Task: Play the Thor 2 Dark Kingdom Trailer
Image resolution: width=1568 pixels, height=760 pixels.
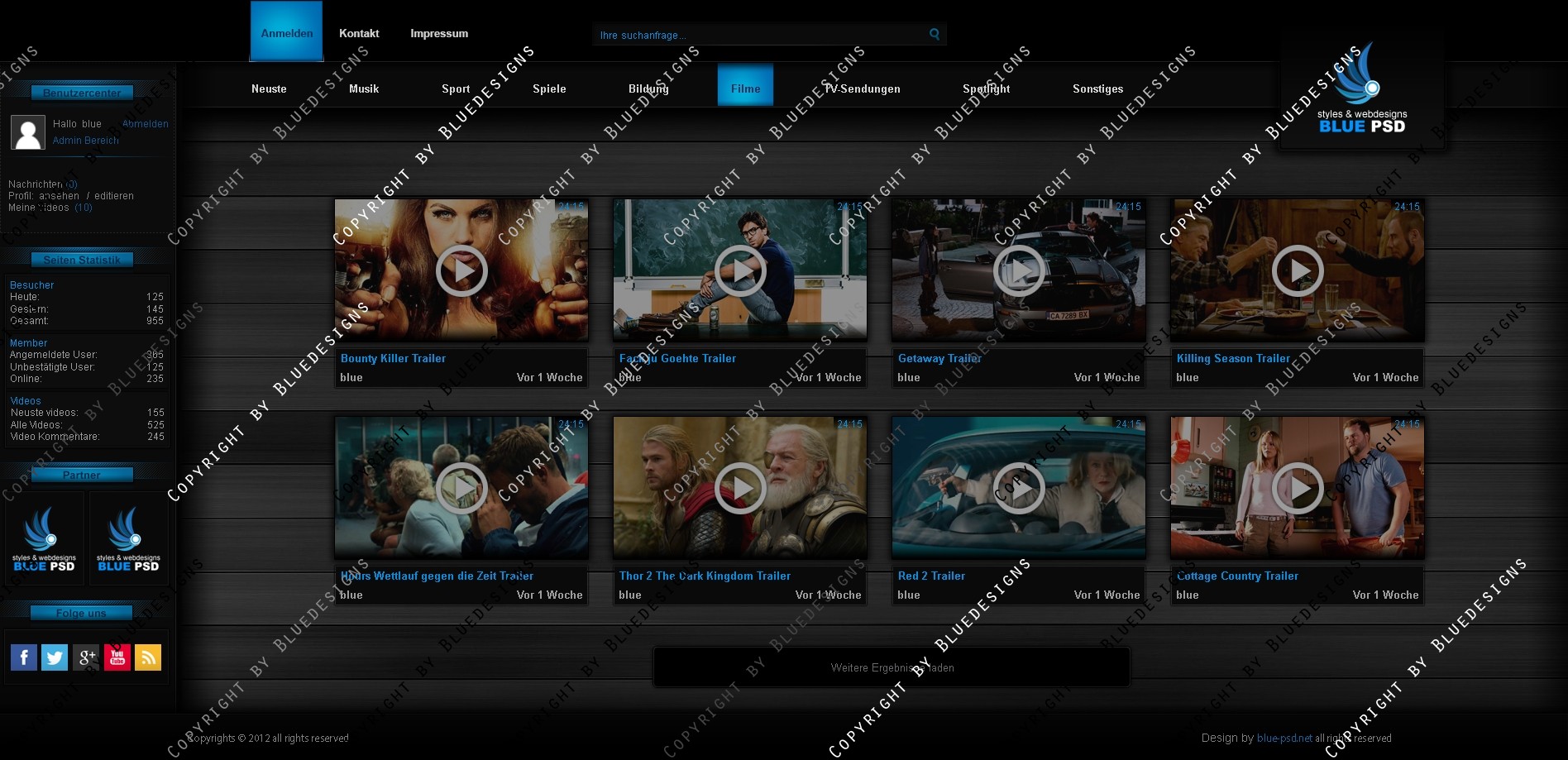Action: click(x=740, y=488)
